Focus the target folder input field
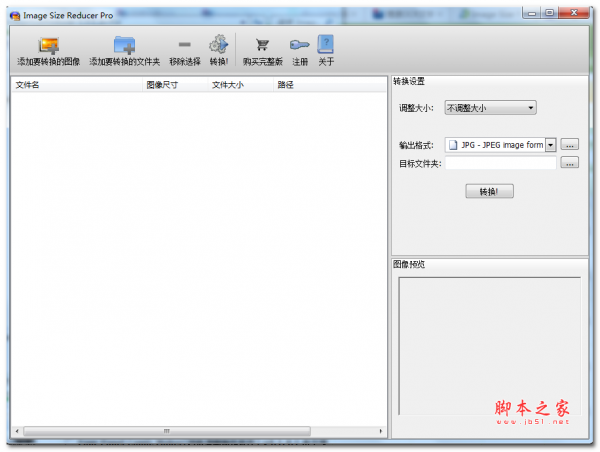This screenshot has height=452, width=600. (x=501, y=163)
